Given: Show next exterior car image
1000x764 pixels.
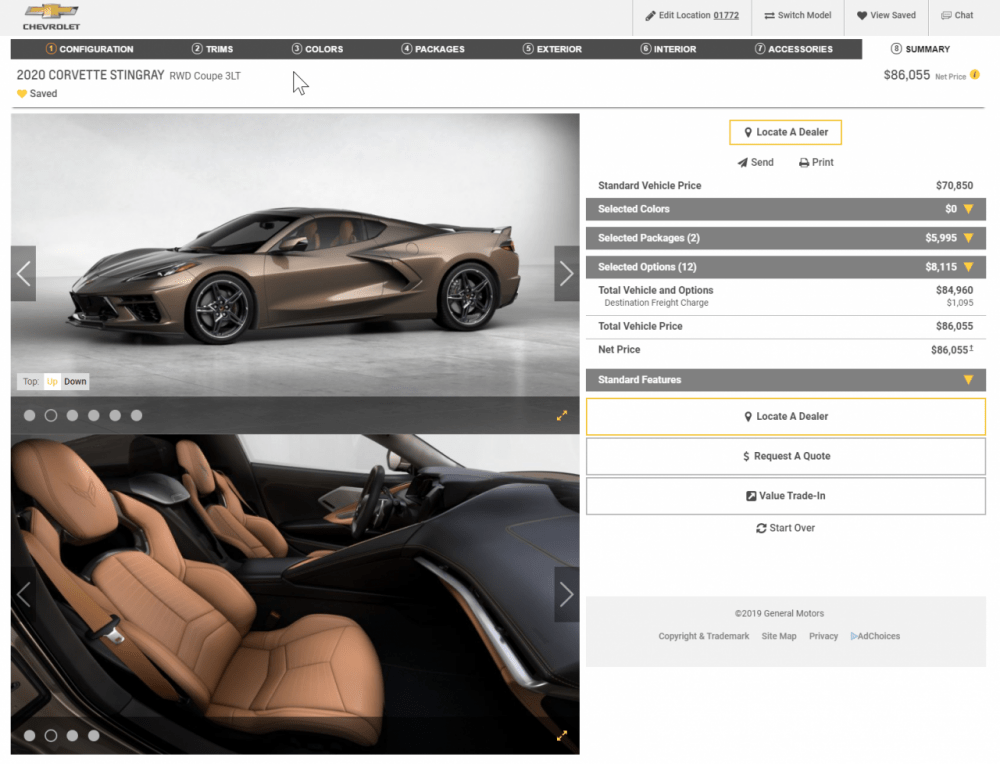Looking at the screenshot, I should (x=566, y=273).
